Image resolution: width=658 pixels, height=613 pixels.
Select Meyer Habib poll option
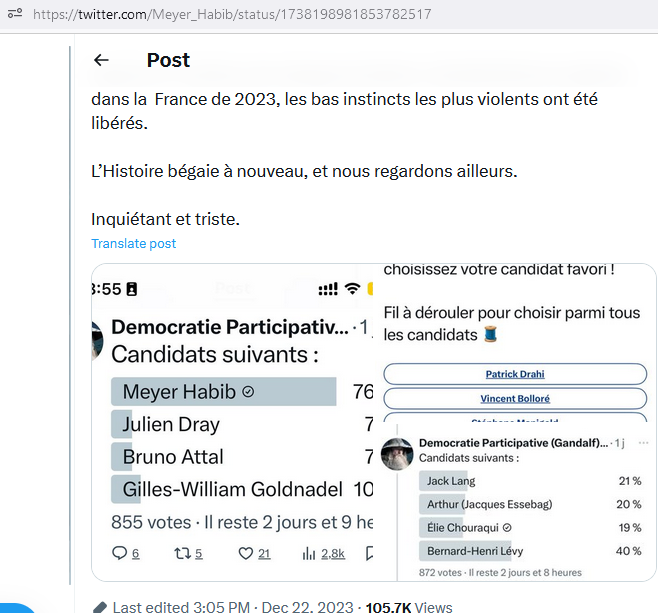pyautogui.click(x=224, y=391)
